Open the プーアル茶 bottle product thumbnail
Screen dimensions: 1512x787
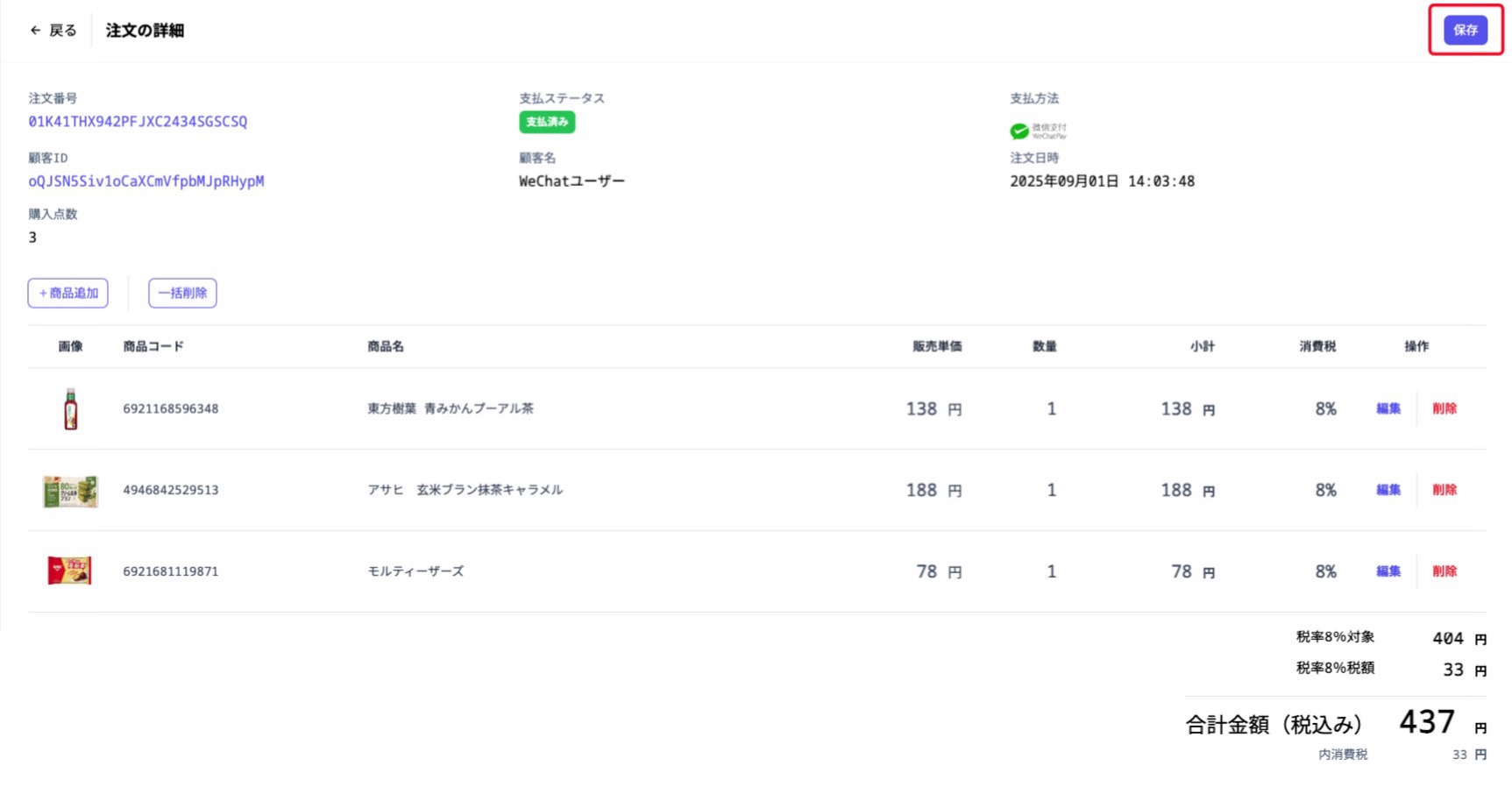[71, 409]
